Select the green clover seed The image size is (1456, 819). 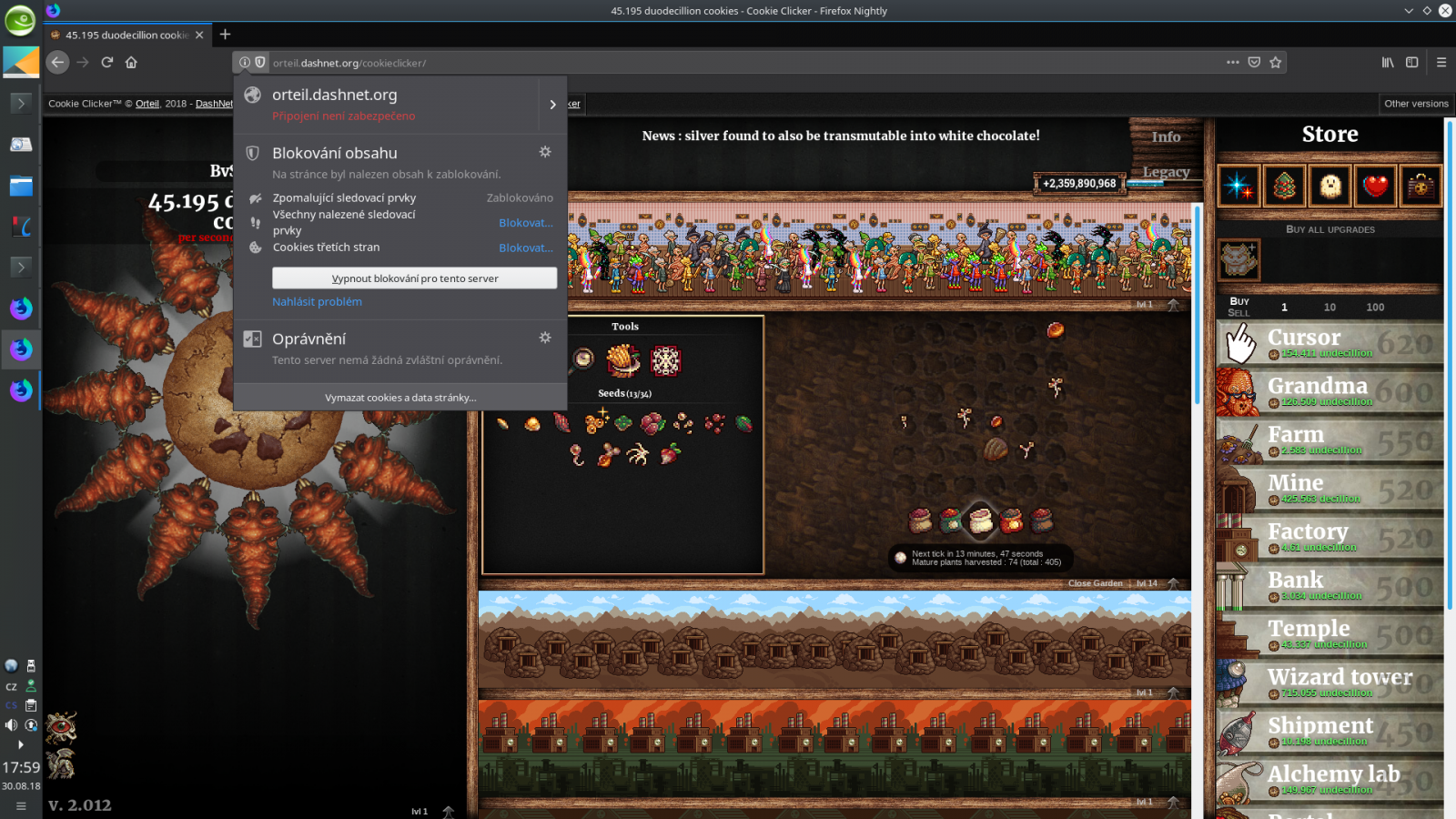coord(623,422)
